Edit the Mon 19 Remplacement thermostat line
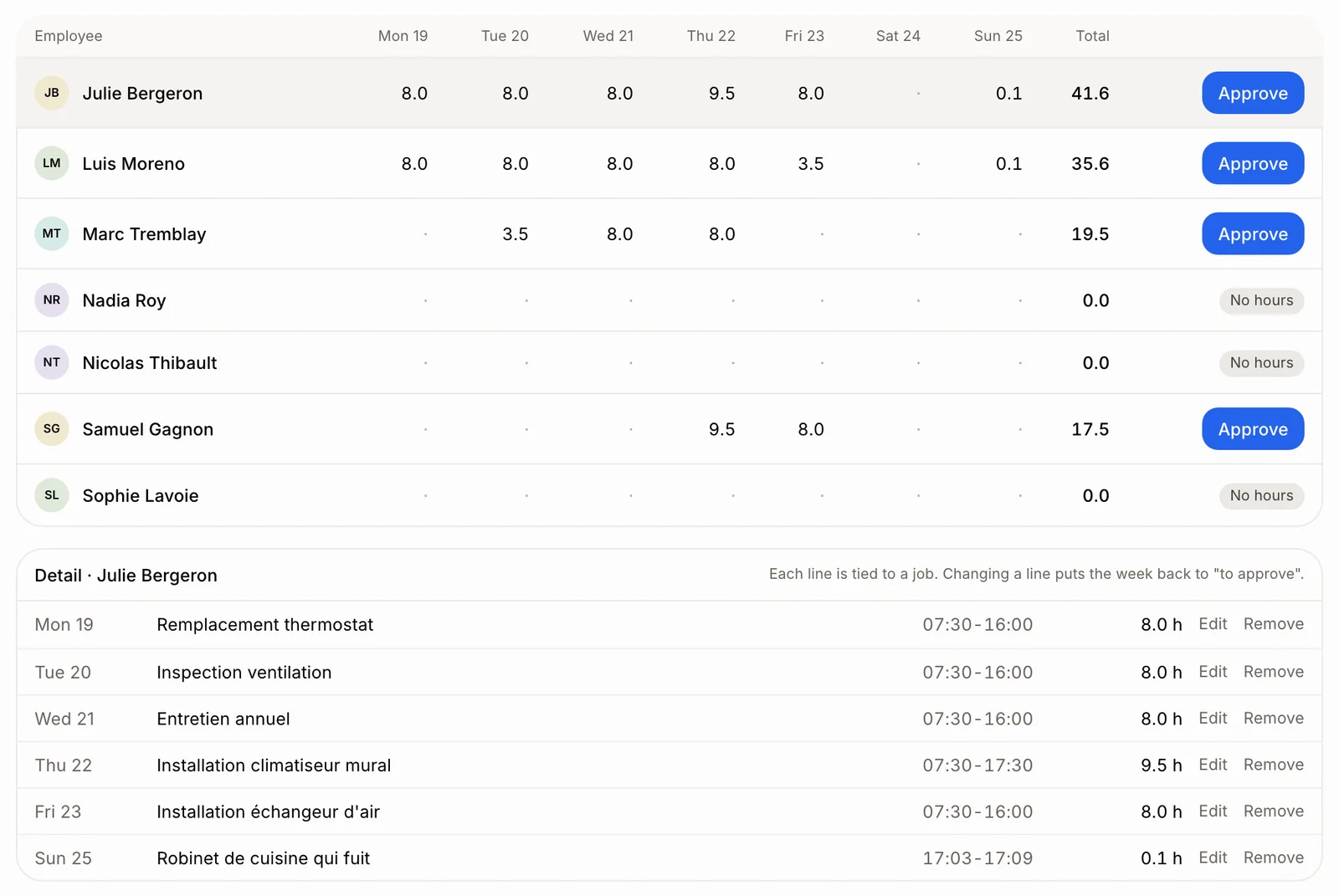This screenshot has height=896, width=1339. [1213, 624]
